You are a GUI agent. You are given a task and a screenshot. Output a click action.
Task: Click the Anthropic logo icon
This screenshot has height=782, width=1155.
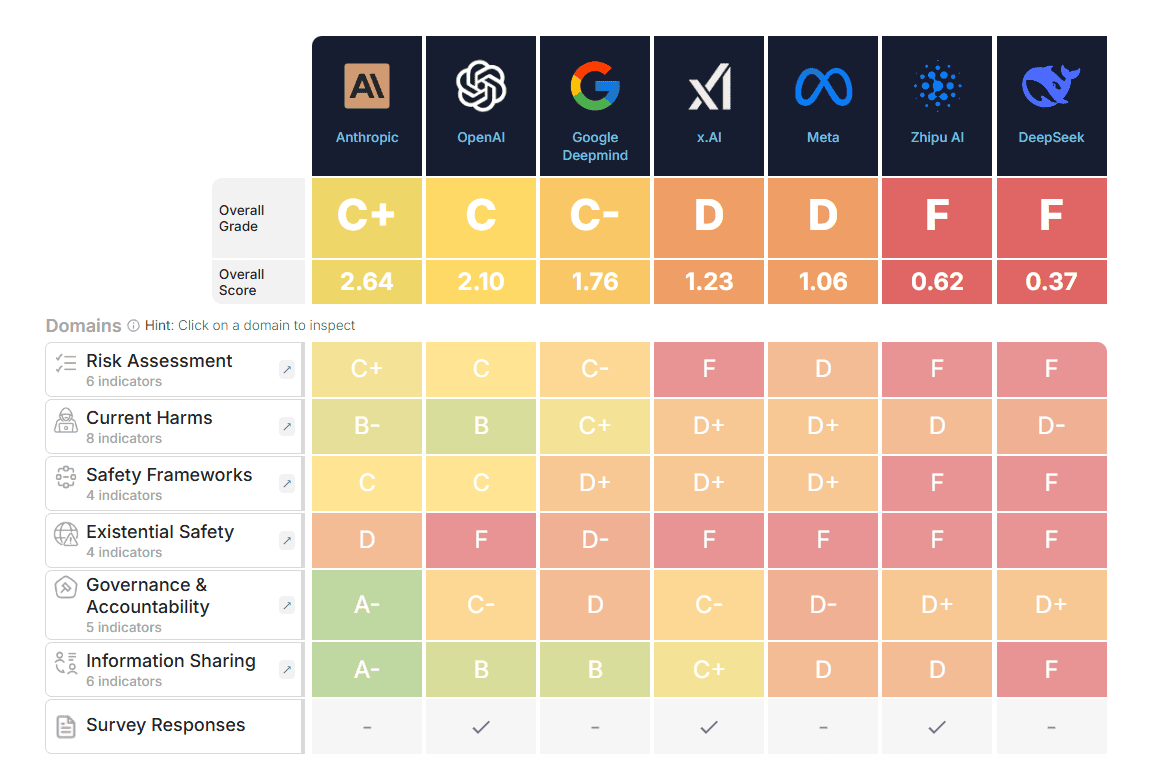point(367,86)
